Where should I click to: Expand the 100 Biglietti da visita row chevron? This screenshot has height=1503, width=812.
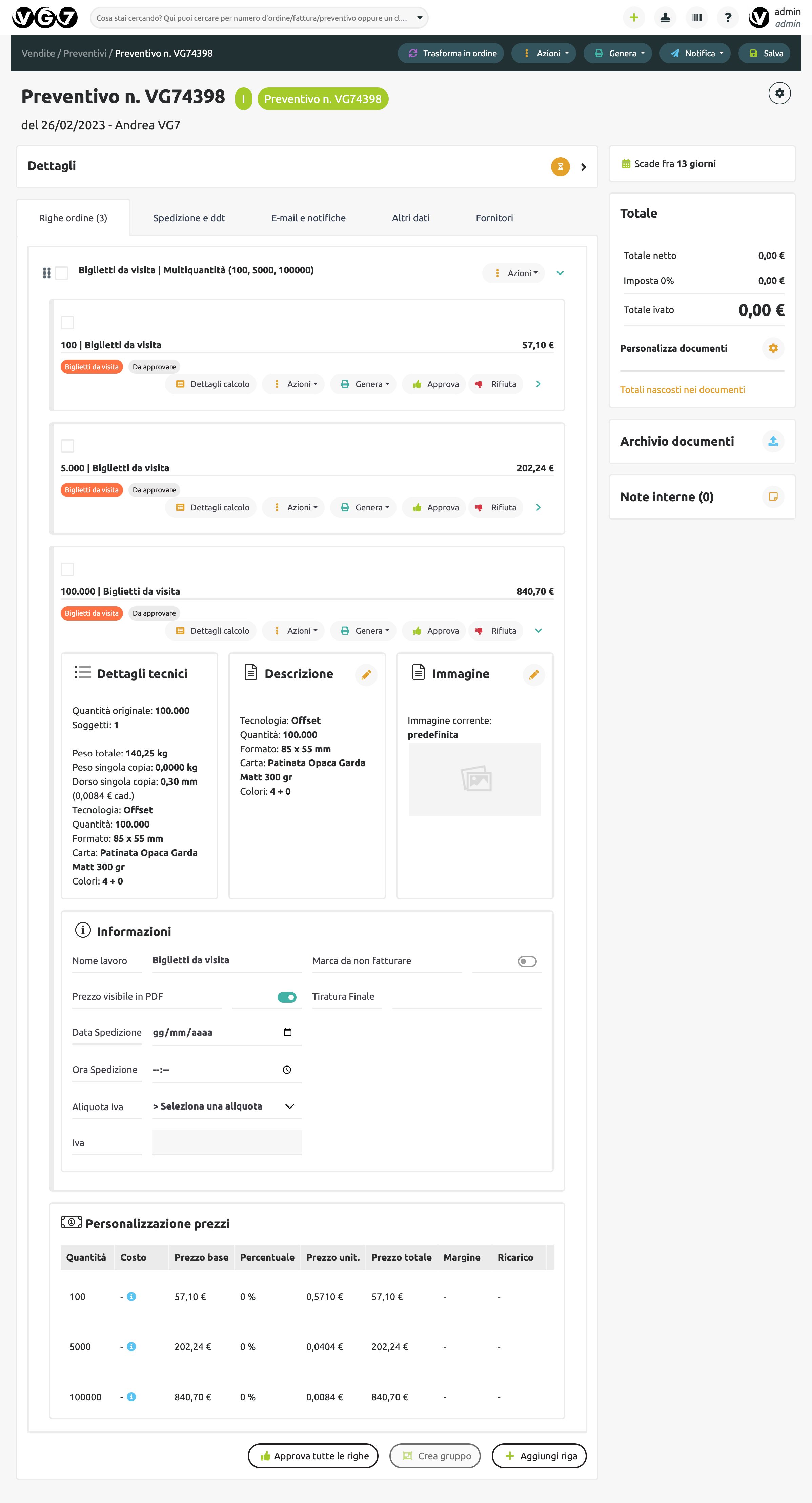pos(539,384)
